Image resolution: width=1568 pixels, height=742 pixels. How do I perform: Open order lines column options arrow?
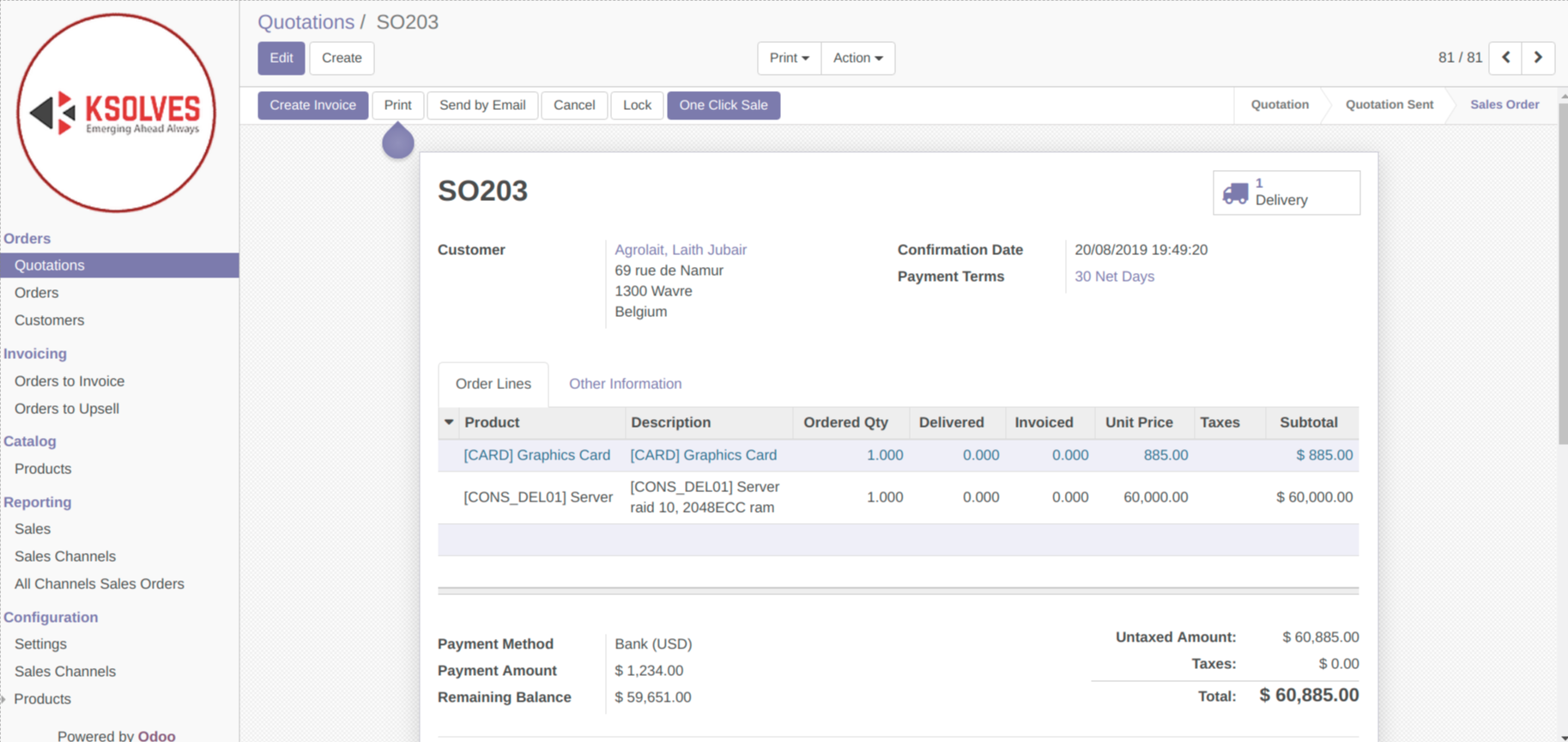click(449, 423)
